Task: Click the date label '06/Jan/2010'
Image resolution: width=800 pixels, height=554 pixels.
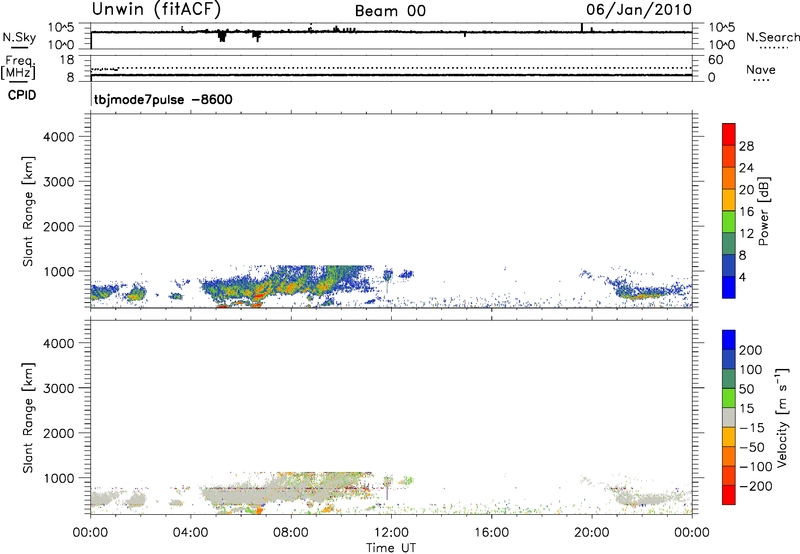Action: point(638,9)
